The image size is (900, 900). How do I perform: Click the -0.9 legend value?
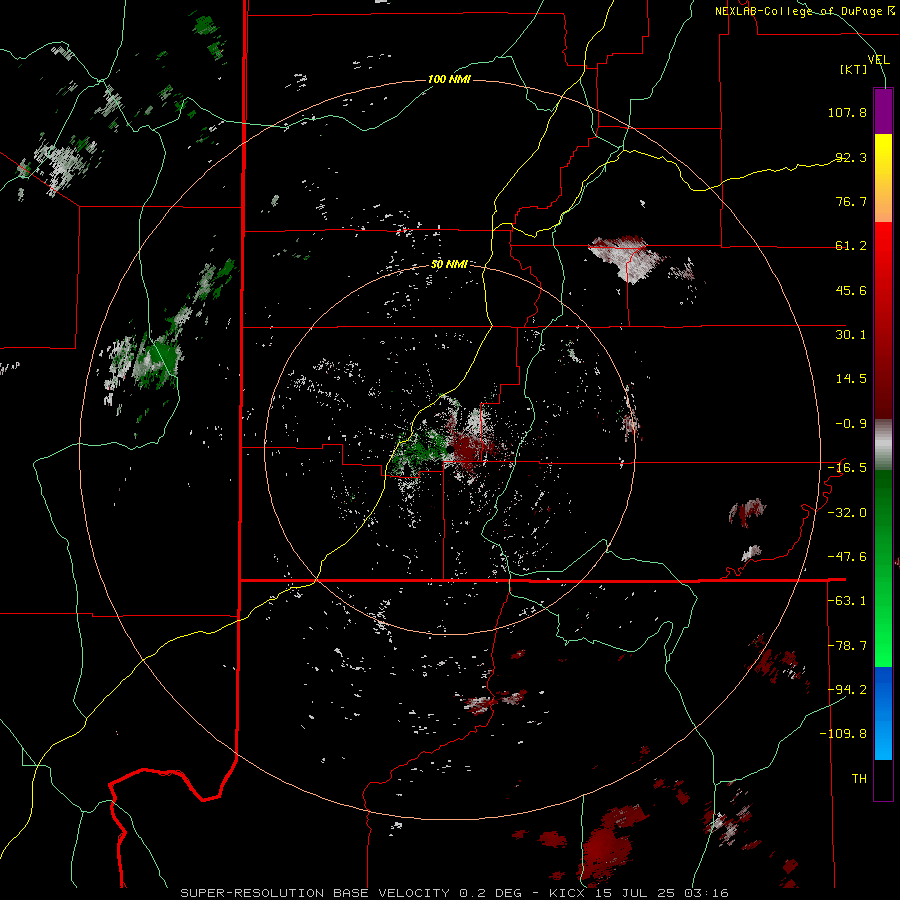(851, 424)
